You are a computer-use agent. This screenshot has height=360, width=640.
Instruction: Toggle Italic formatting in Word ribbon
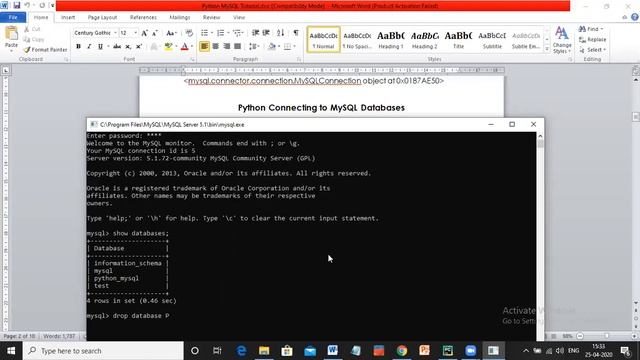(89, 47)
